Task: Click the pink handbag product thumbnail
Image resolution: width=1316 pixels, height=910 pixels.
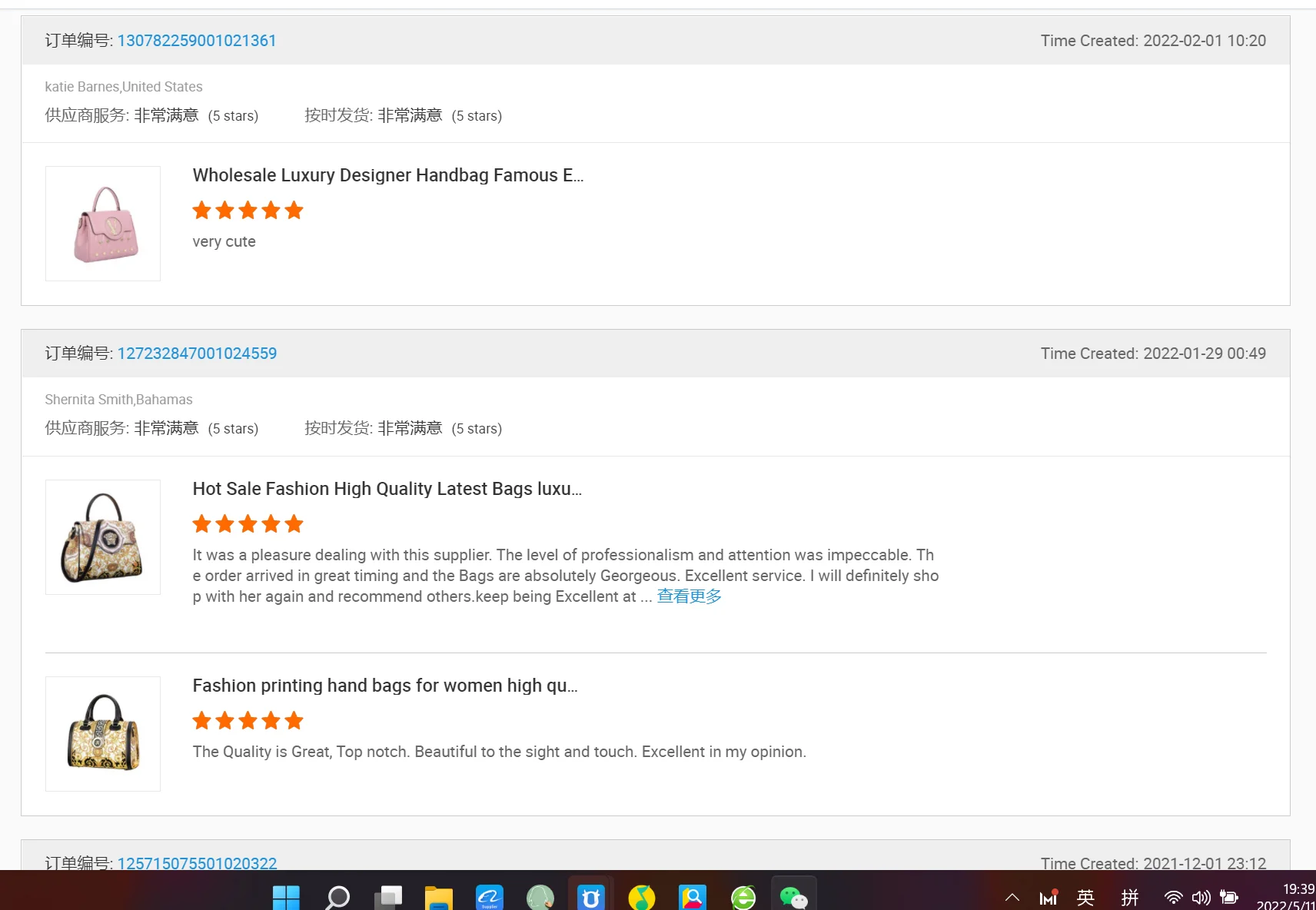Action: tap(103, 224)
